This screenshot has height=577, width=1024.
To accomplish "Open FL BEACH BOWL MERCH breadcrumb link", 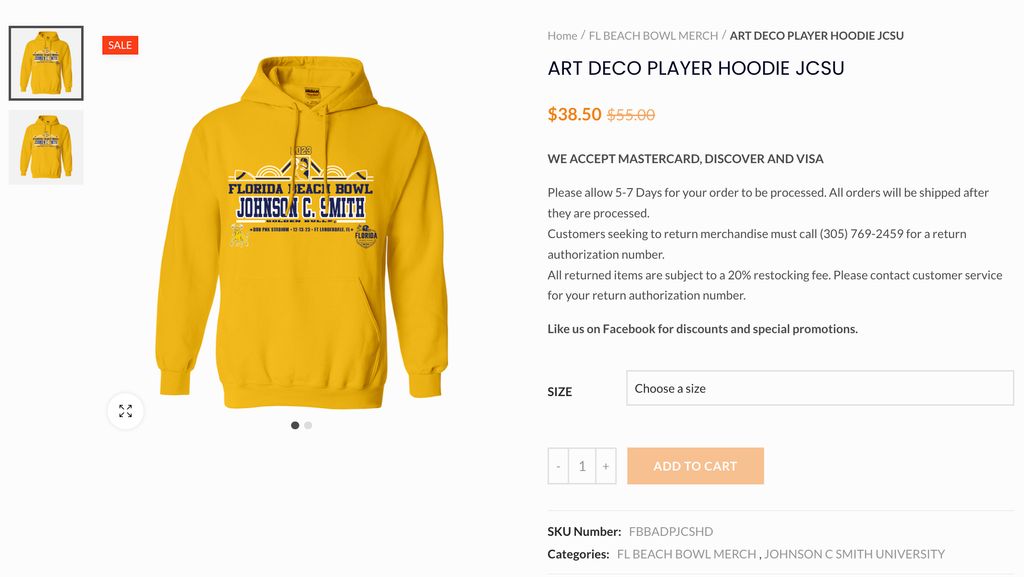I will 653,36.
